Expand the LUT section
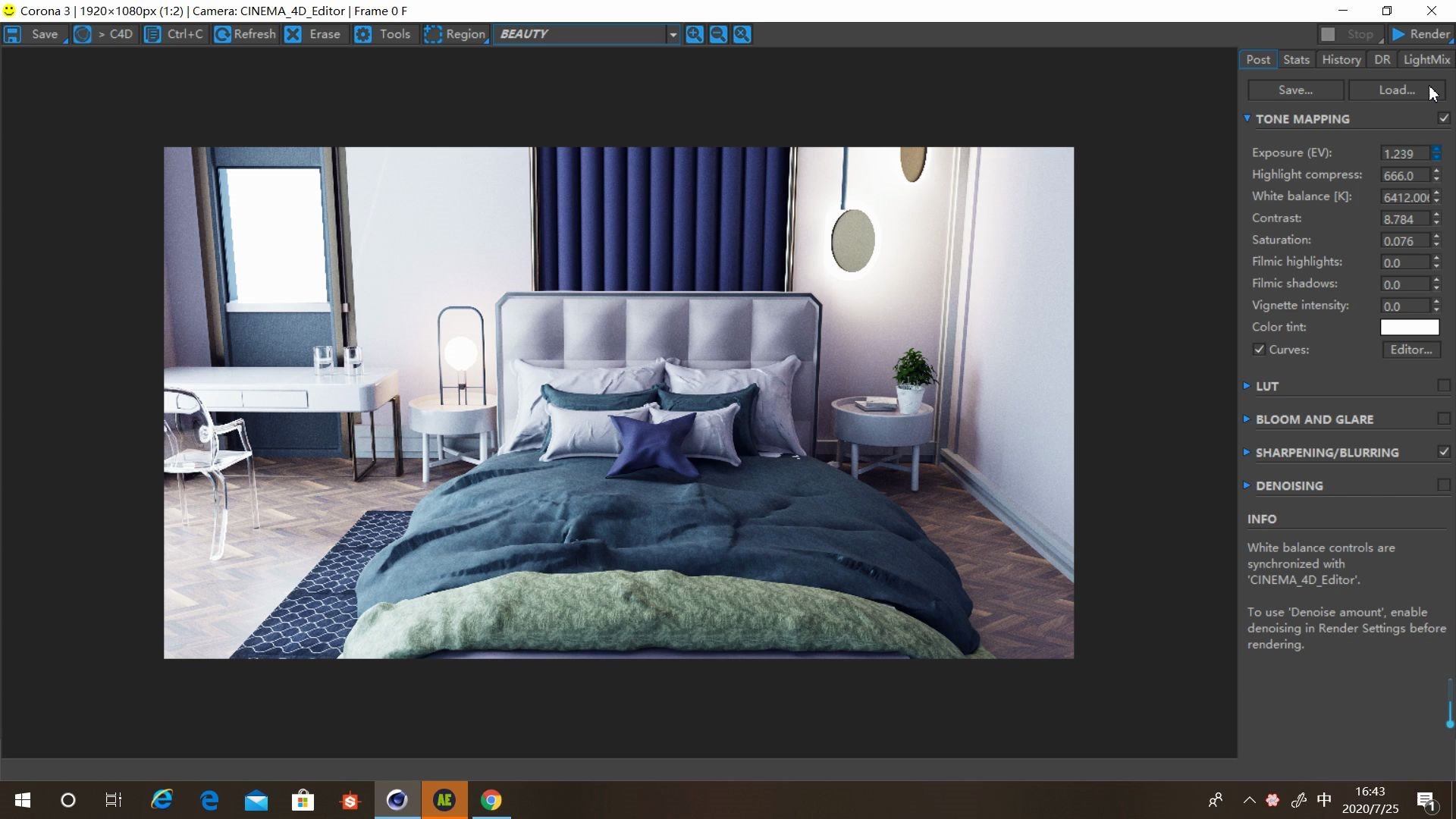Image resolution: width=1456 pixels, height=819 pixels. click(1266, 386)
